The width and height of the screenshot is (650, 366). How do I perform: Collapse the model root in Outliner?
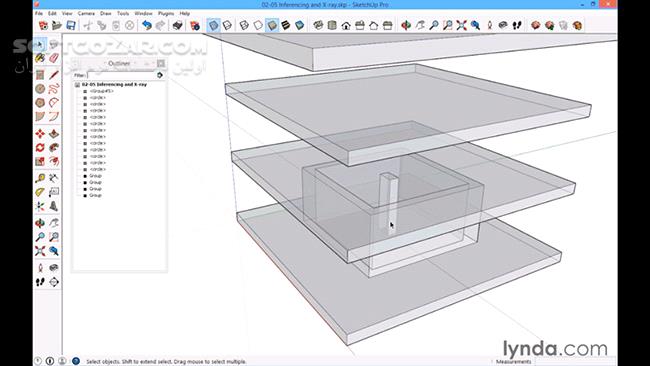click(77, 85)
